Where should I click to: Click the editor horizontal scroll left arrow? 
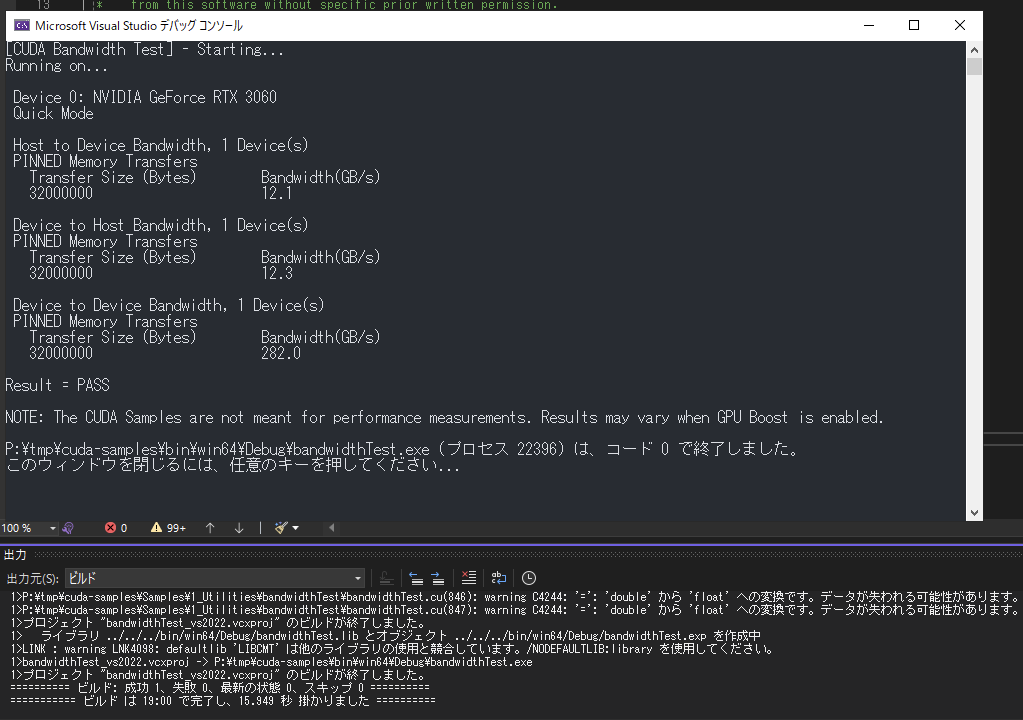(x=331, y=528)
